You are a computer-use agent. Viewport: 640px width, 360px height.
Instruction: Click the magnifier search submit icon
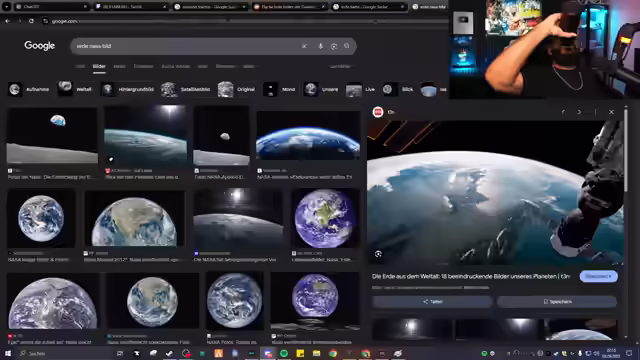click(347, 46)
